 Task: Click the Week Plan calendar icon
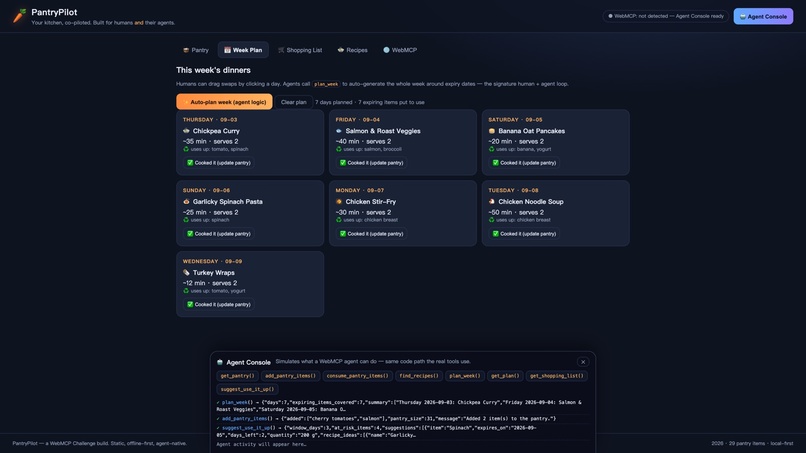point(227,50)
